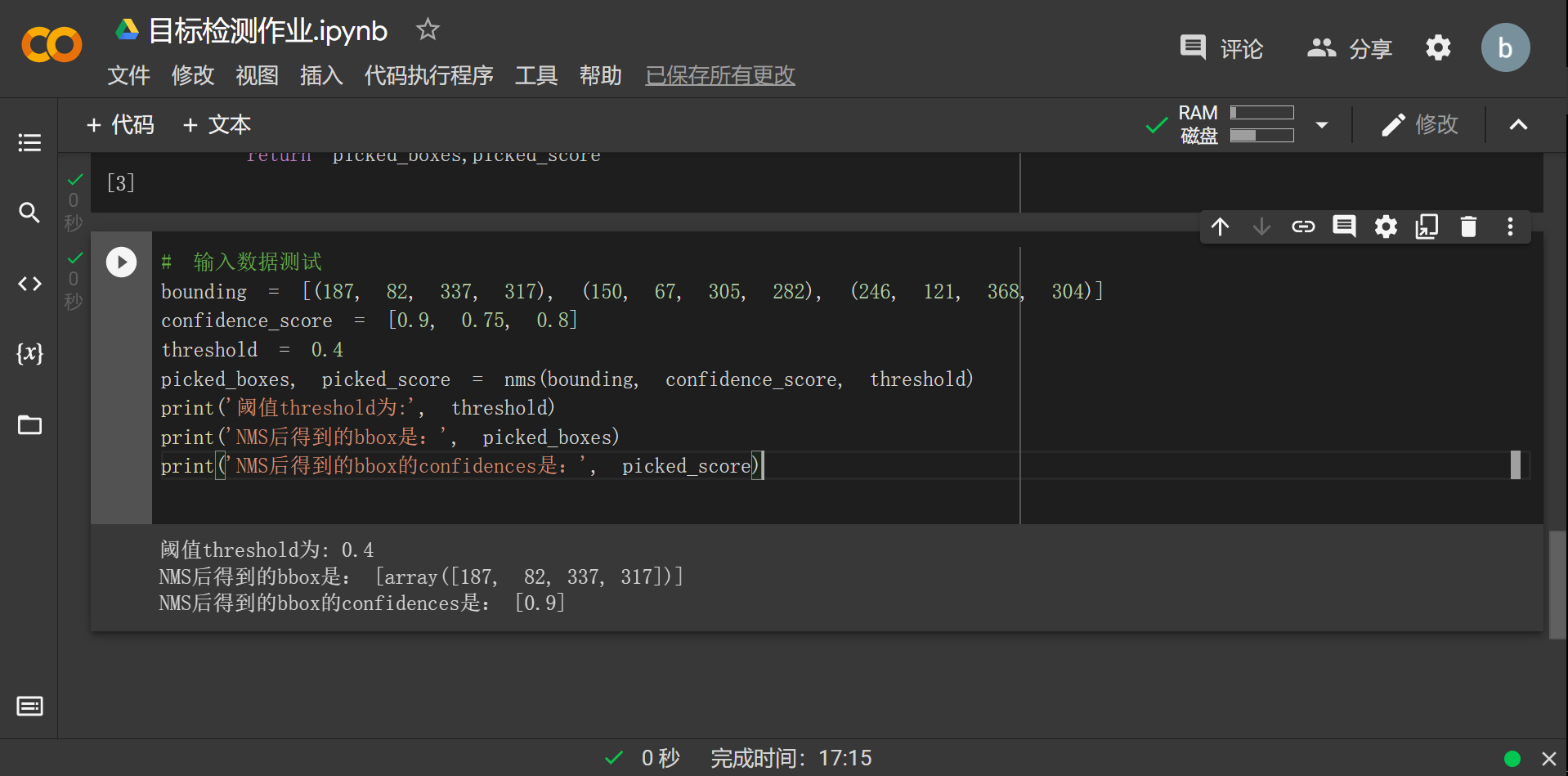
Task: Open the files folder sidebar
Action: pyautogui.click(x=29, y=424)
